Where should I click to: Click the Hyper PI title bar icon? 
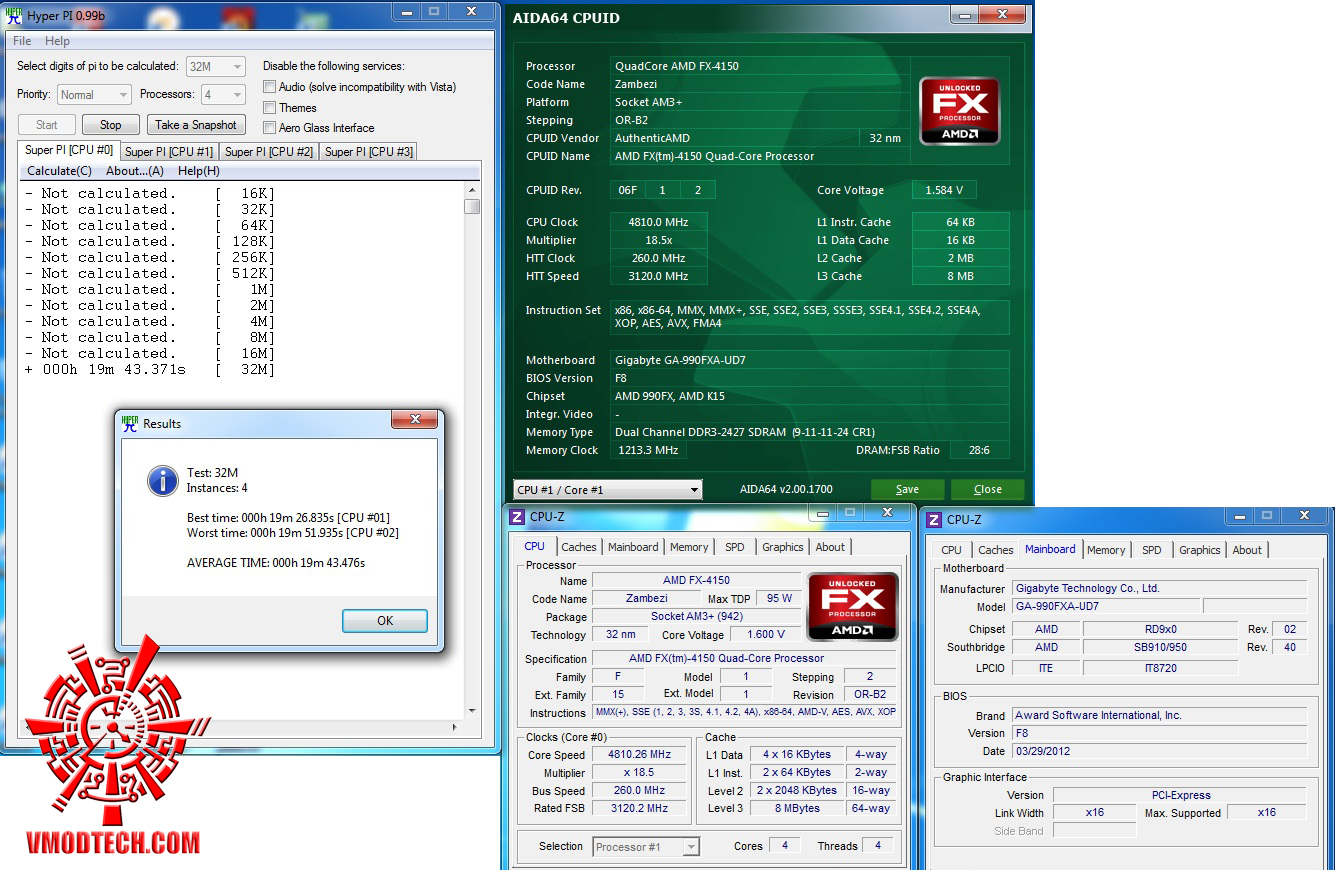point(15,15)
